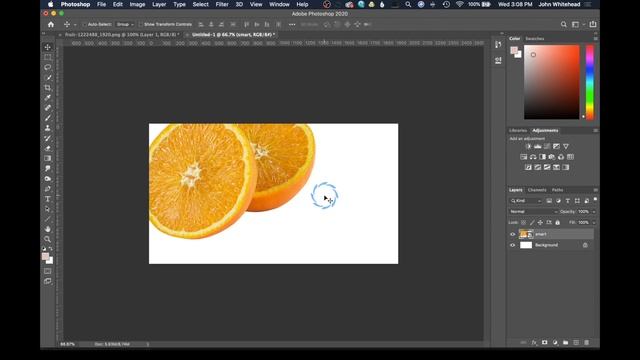Open Color panel options menu
The height and width of the screenshot is (360, 640).
(x=596, y=39)
